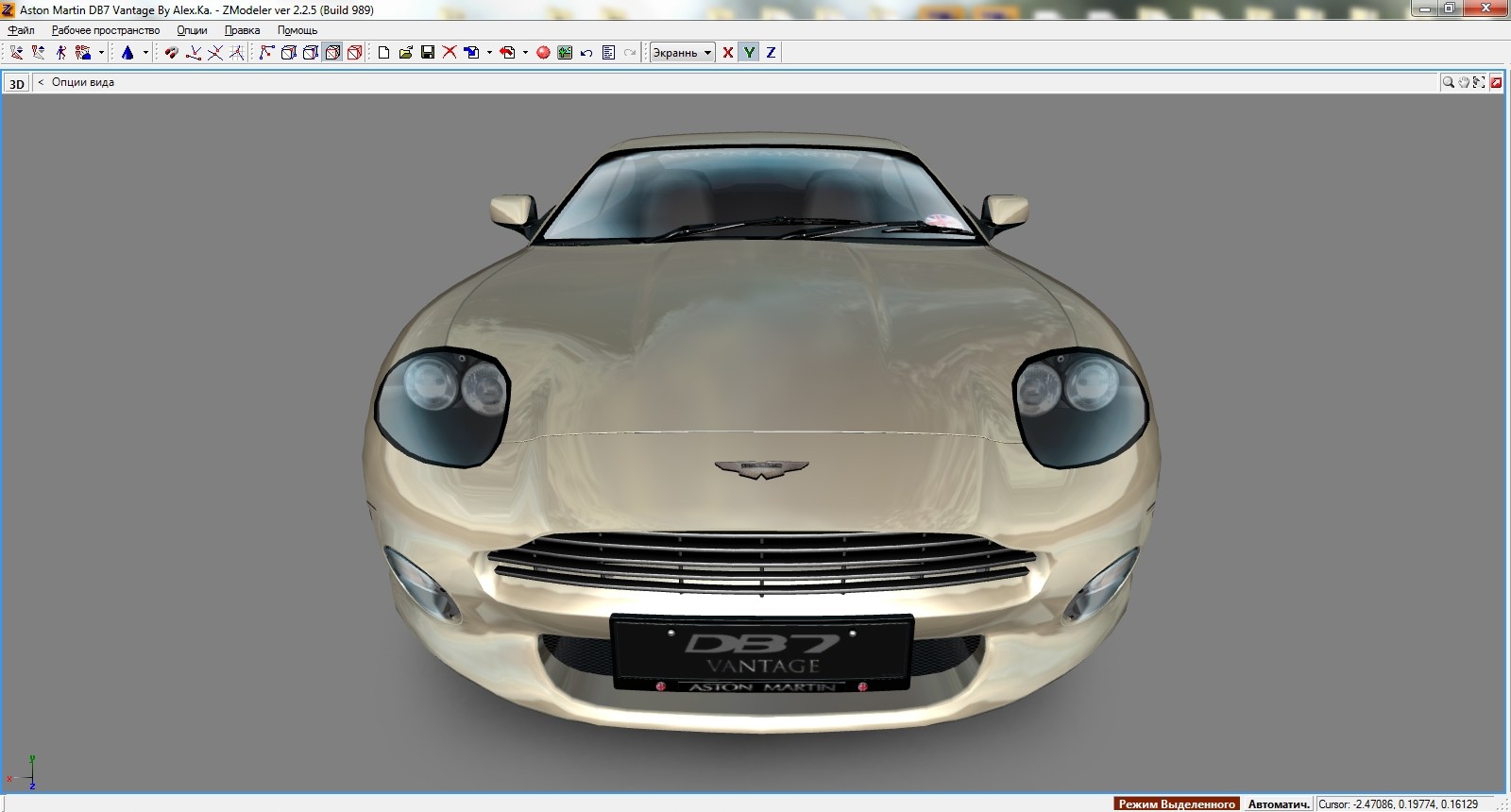The image size is (1511, 812).
Task: Expand the blue cone tool dropdown arrow
Action: (145, 53)
